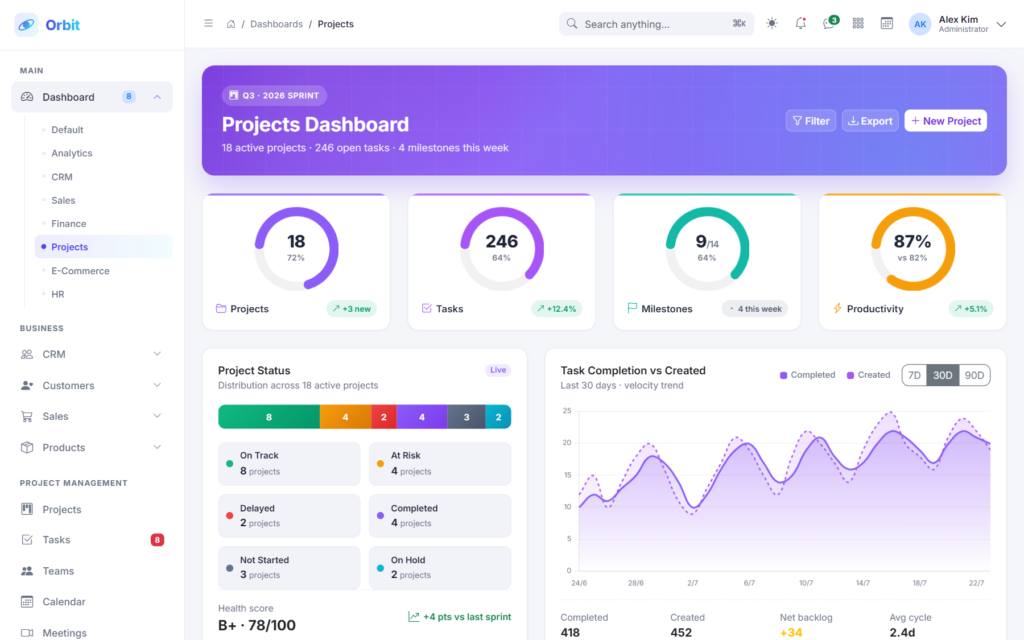
Task: Toggle the hamburger sidebar menu
Action: click(x=208, y=24)
